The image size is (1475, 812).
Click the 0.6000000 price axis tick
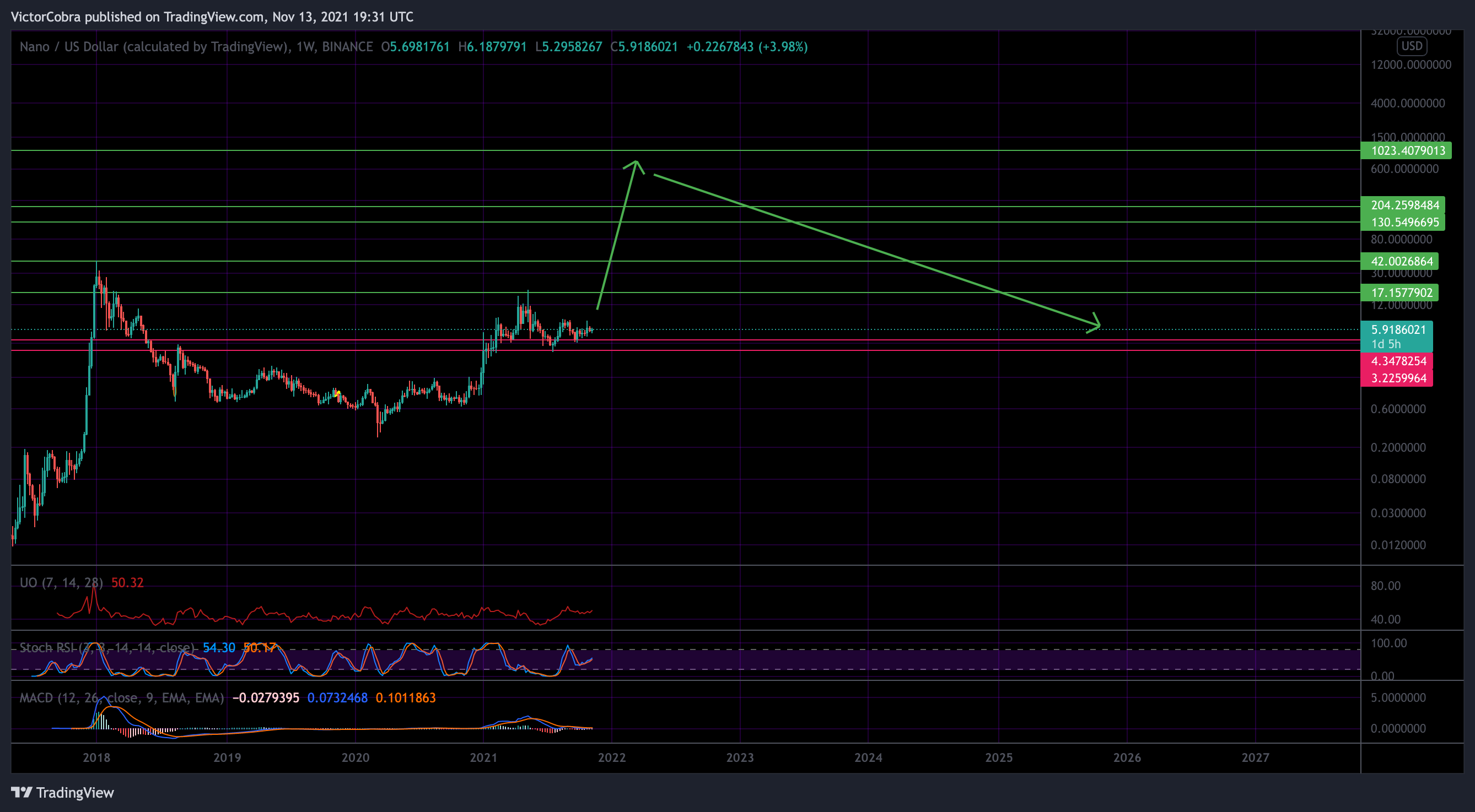coord(1398,409)
